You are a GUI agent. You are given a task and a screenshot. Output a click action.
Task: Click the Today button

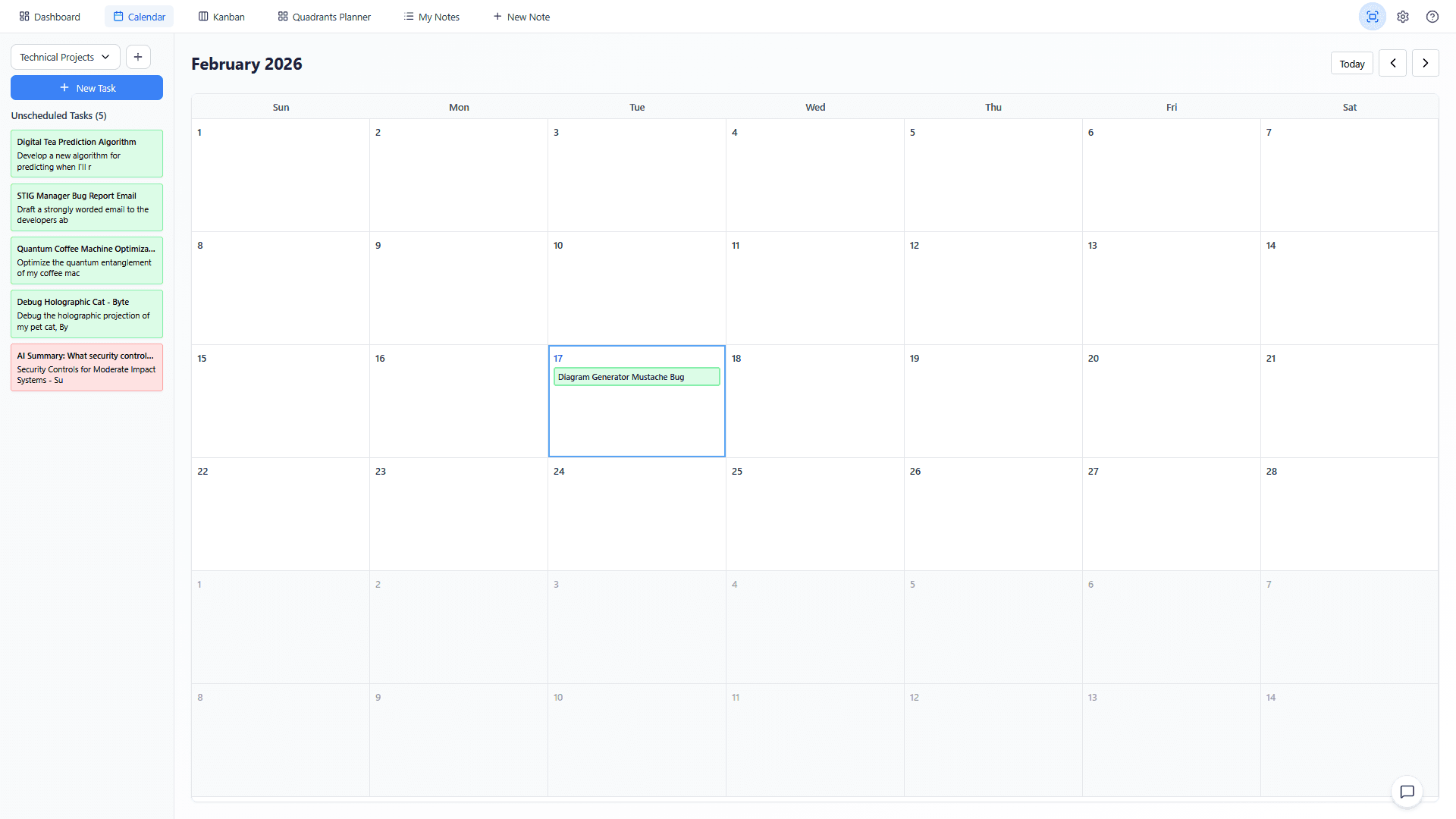[1351, 63]
